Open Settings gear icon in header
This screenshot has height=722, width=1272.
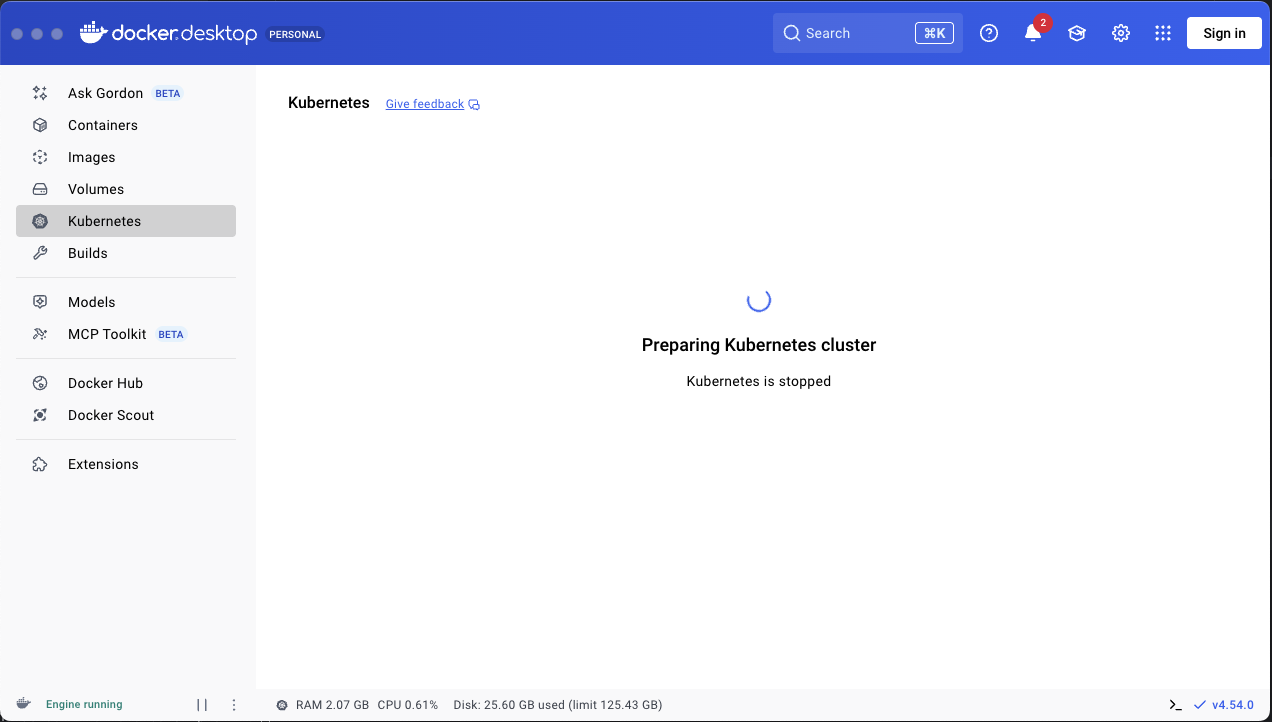click(x=1121, y=33)
